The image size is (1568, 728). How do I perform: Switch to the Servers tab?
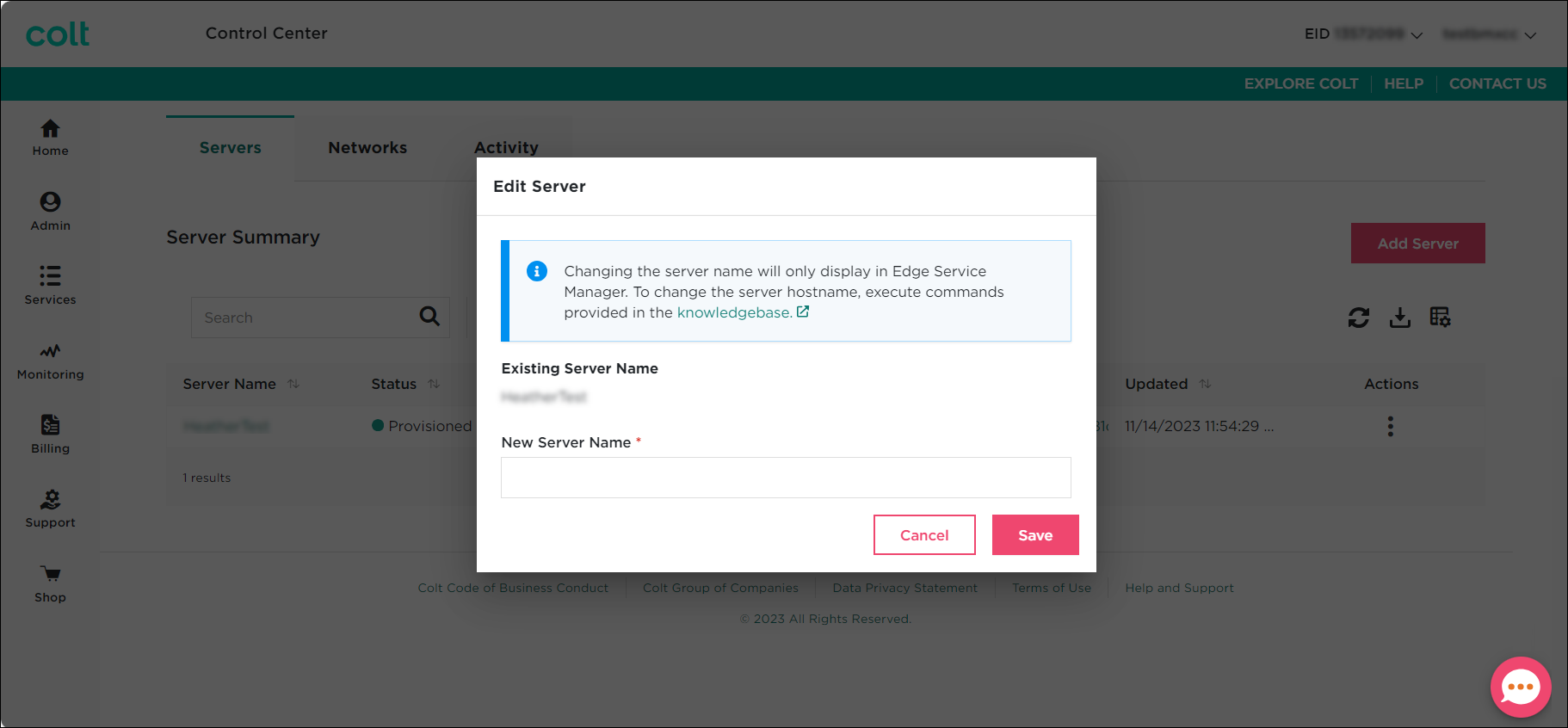230,148
